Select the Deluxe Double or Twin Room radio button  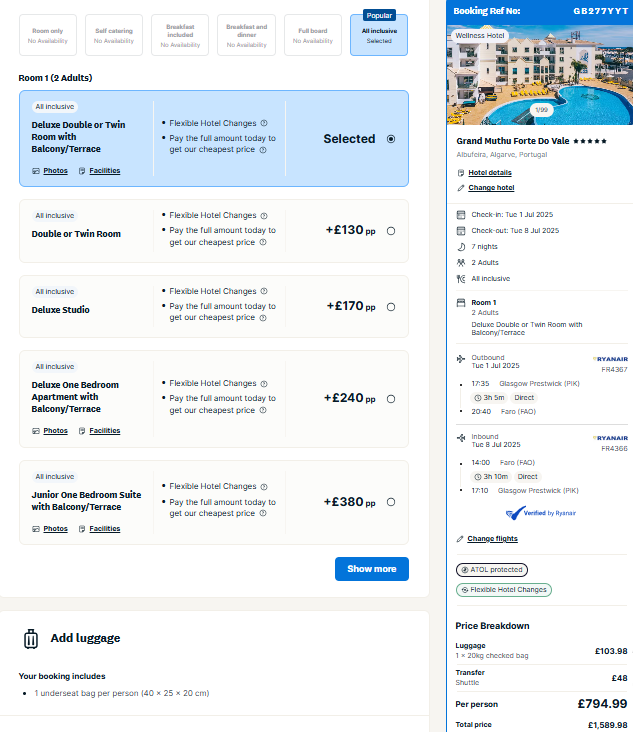pyautogui.click(x=391, y=139)
